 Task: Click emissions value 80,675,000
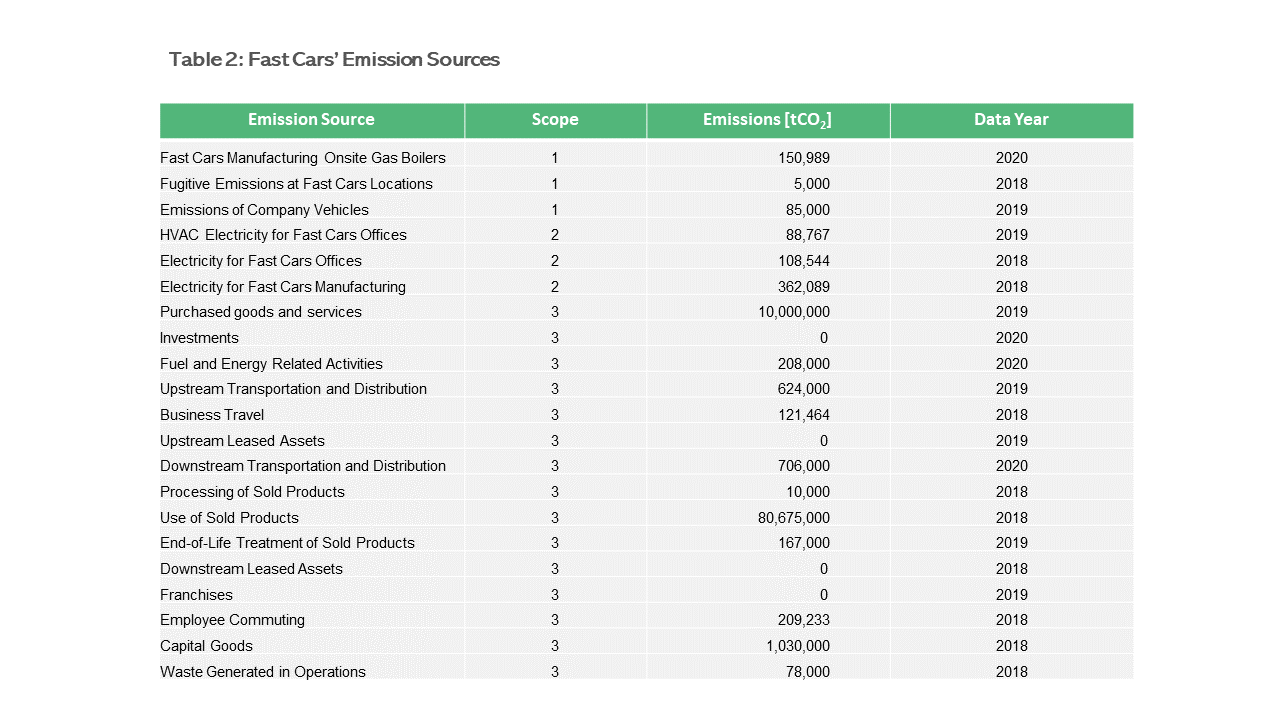[x=794, y=518]
